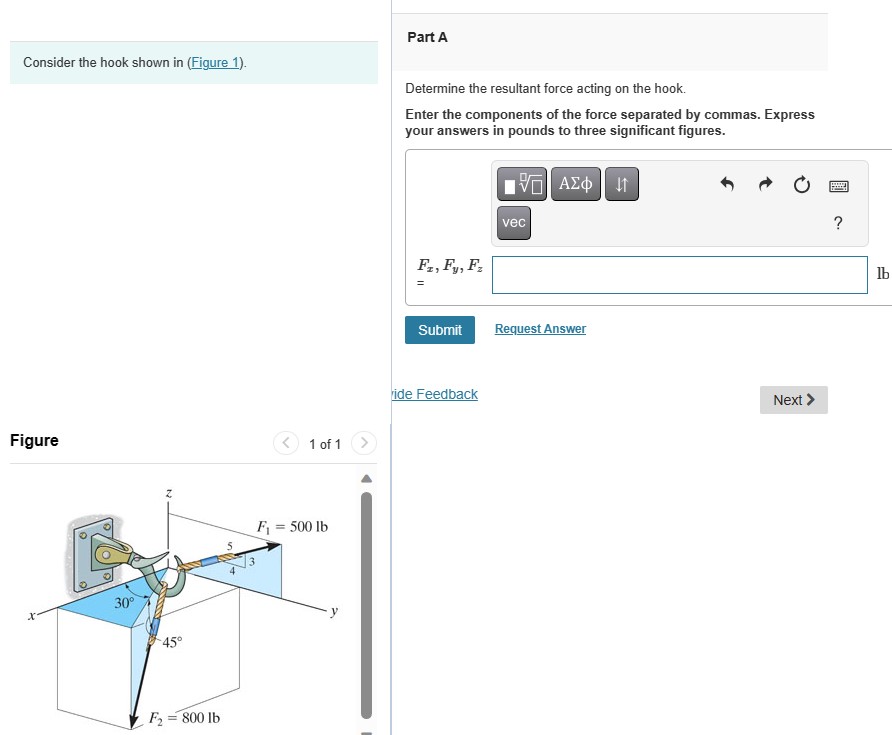Open the Request Answer link
Screen dimensions: 892x735
540,328
